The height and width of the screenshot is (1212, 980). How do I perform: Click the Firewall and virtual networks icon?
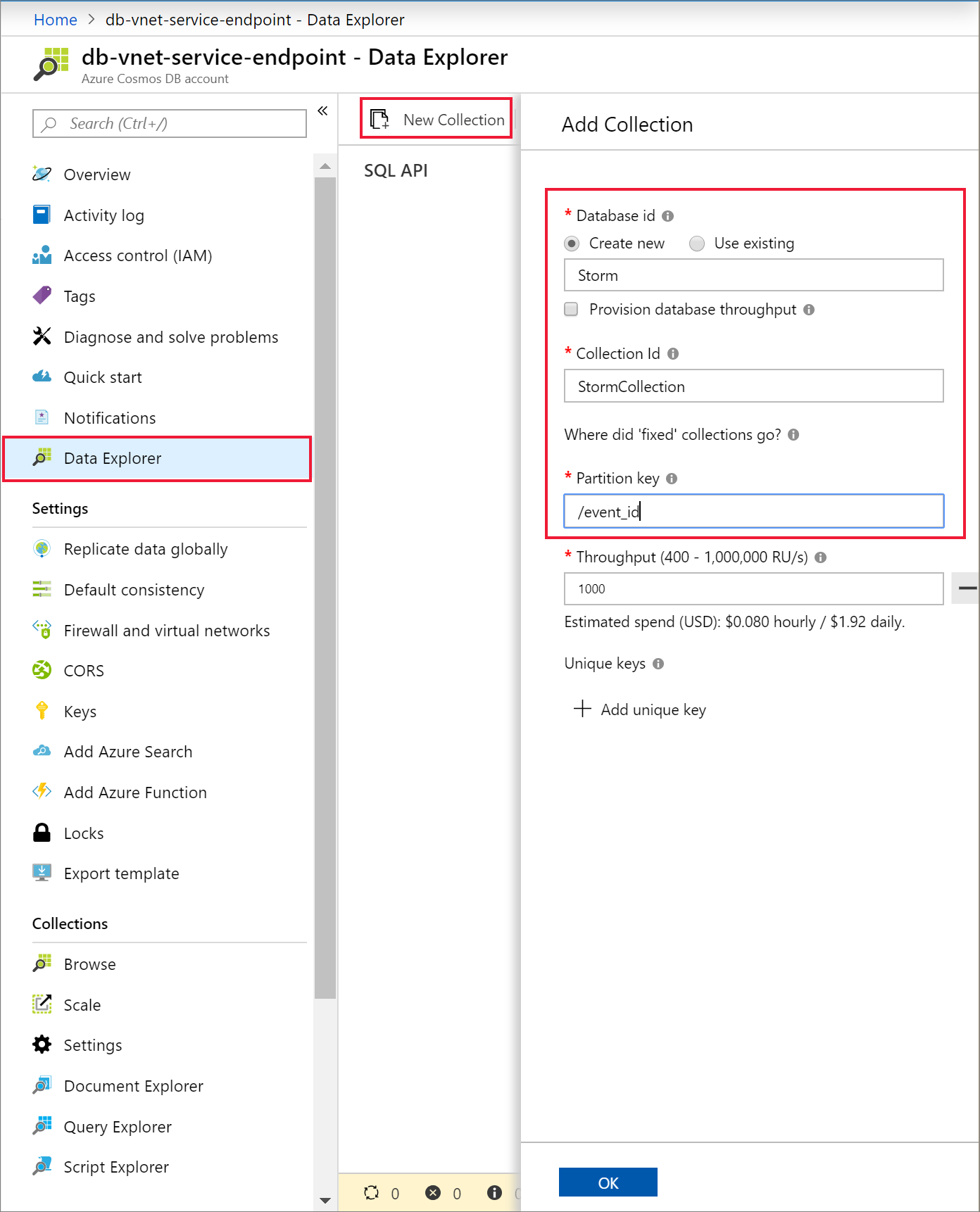[42, 630]
